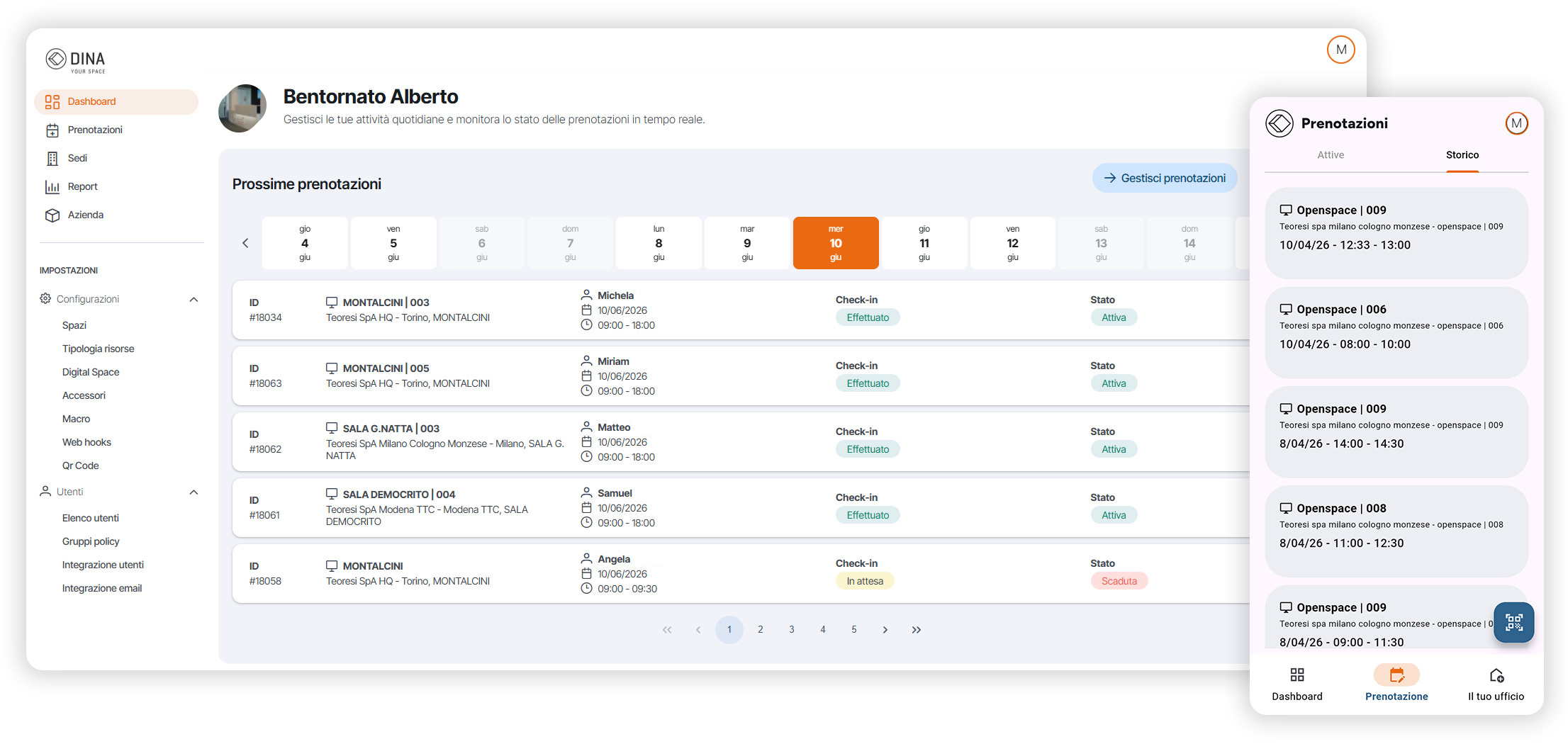This screenshot has height=756, width=1568.
Task: Click the DINA logo in sidebar
Action: [75, 60]
